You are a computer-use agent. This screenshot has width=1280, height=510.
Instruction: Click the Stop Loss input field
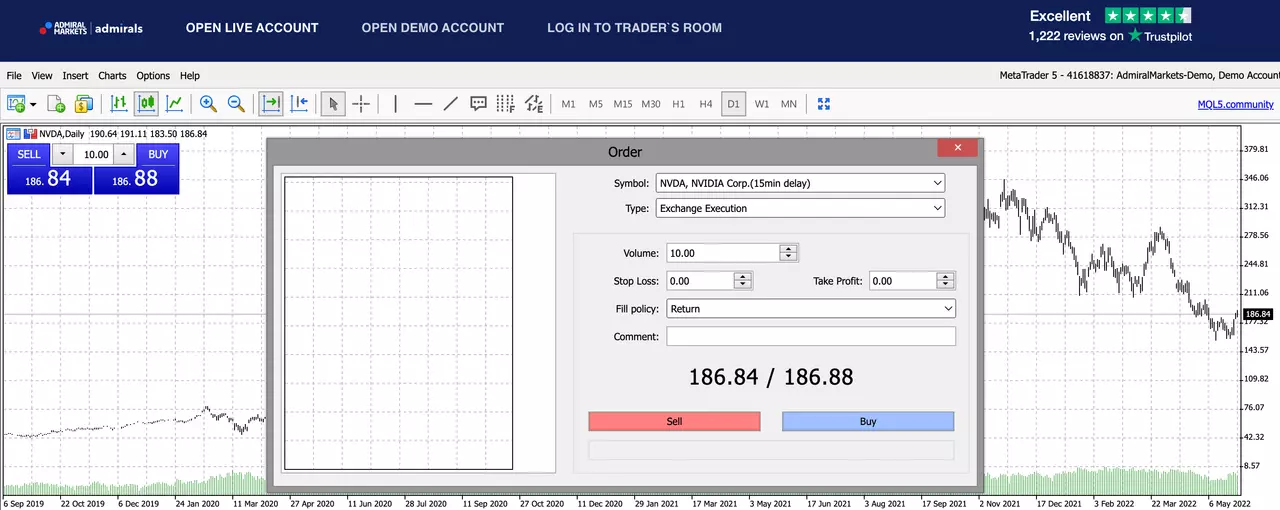tap(700, 281)
